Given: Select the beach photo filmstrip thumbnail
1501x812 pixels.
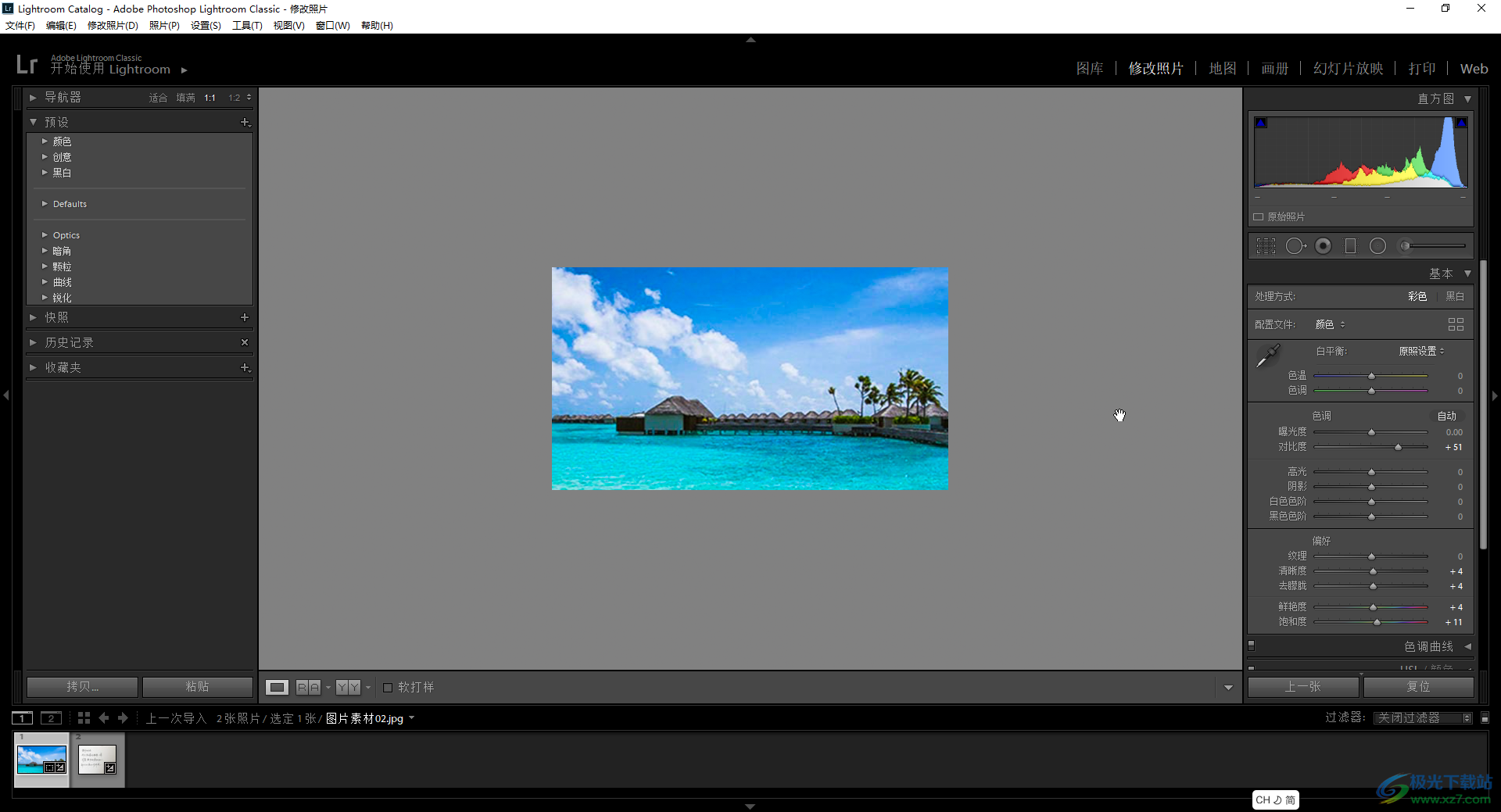Looking at the screenshot, I should click(41, 760).
